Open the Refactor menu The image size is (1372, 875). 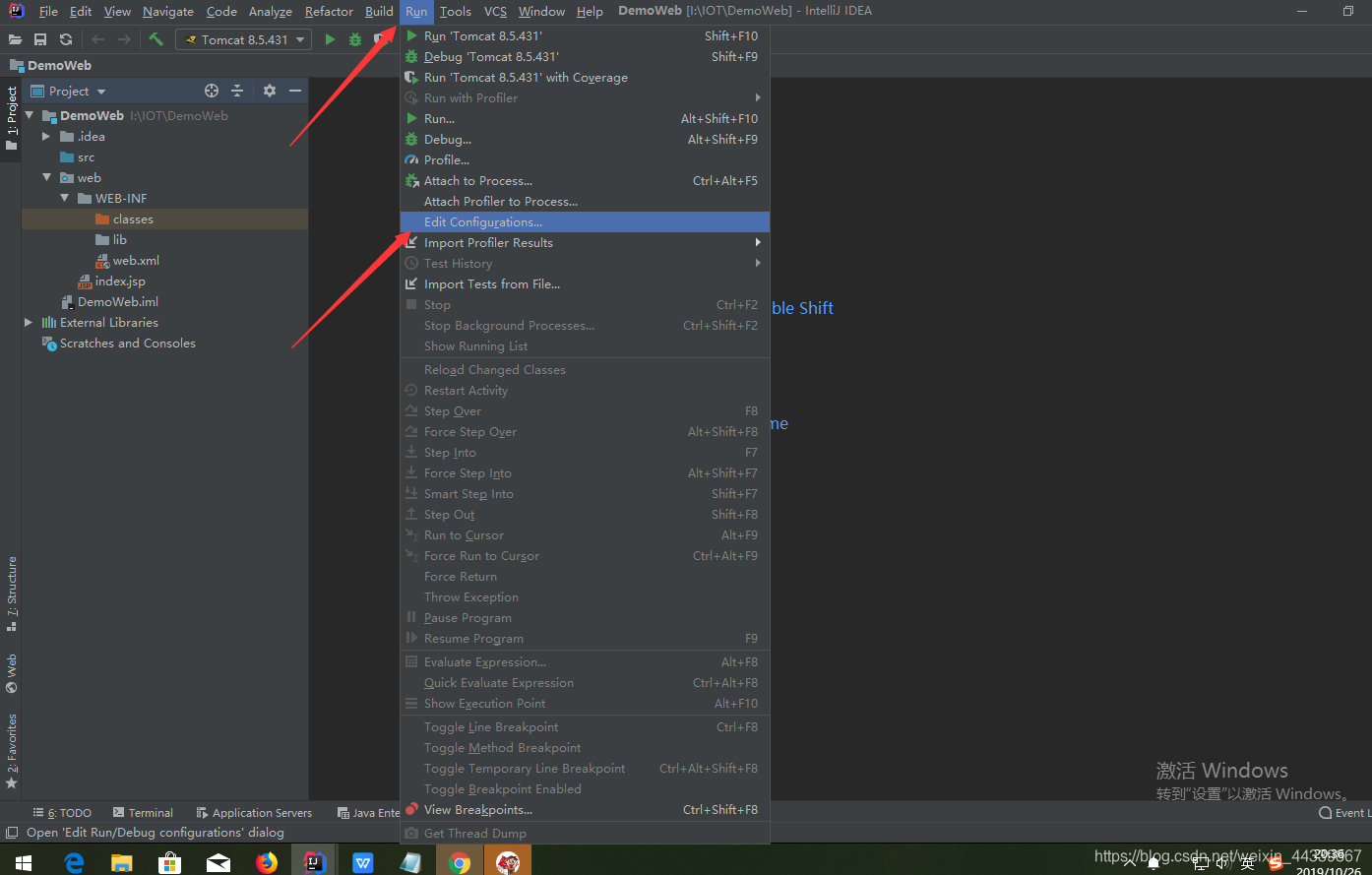[x=329, y=11]
